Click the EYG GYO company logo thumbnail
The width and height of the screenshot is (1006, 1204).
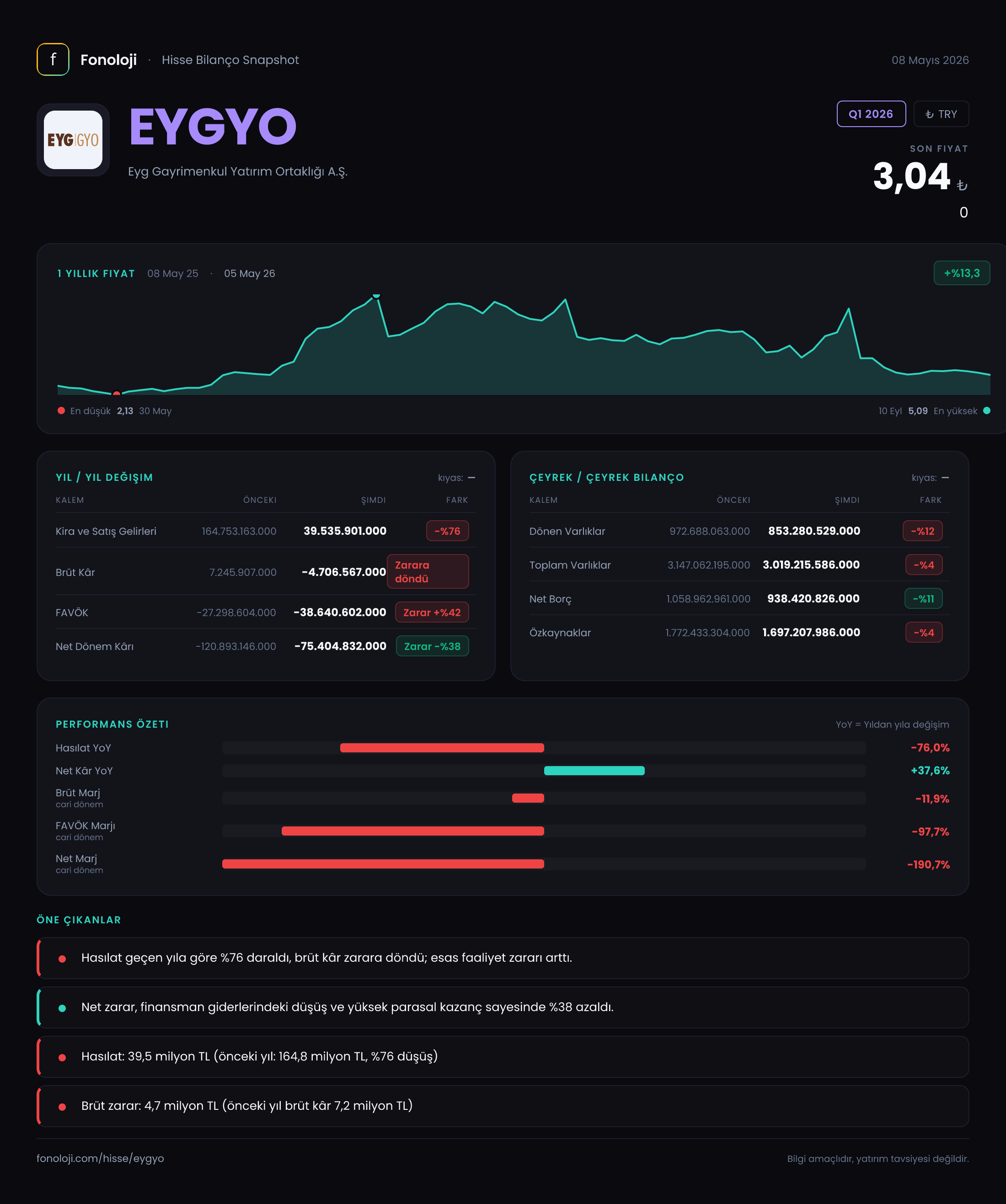tap(74, 140)
